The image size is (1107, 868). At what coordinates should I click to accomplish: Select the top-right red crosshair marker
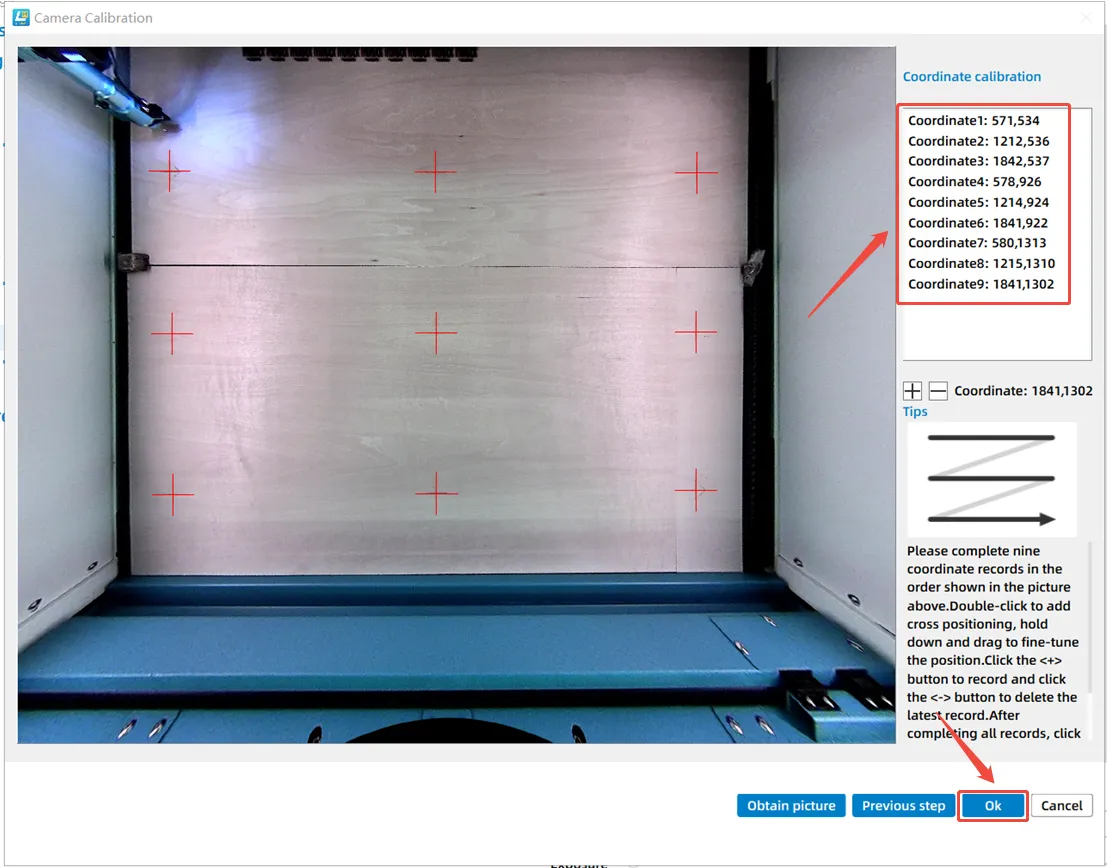696,173
